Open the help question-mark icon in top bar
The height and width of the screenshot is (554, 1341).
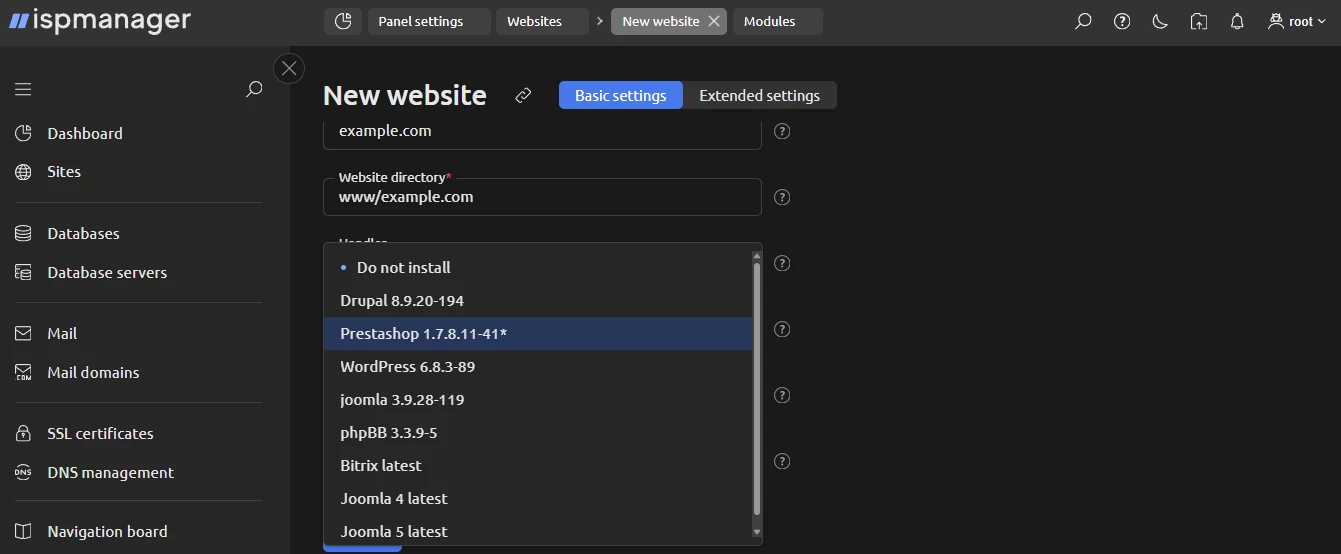click(x=1122, y=21)
